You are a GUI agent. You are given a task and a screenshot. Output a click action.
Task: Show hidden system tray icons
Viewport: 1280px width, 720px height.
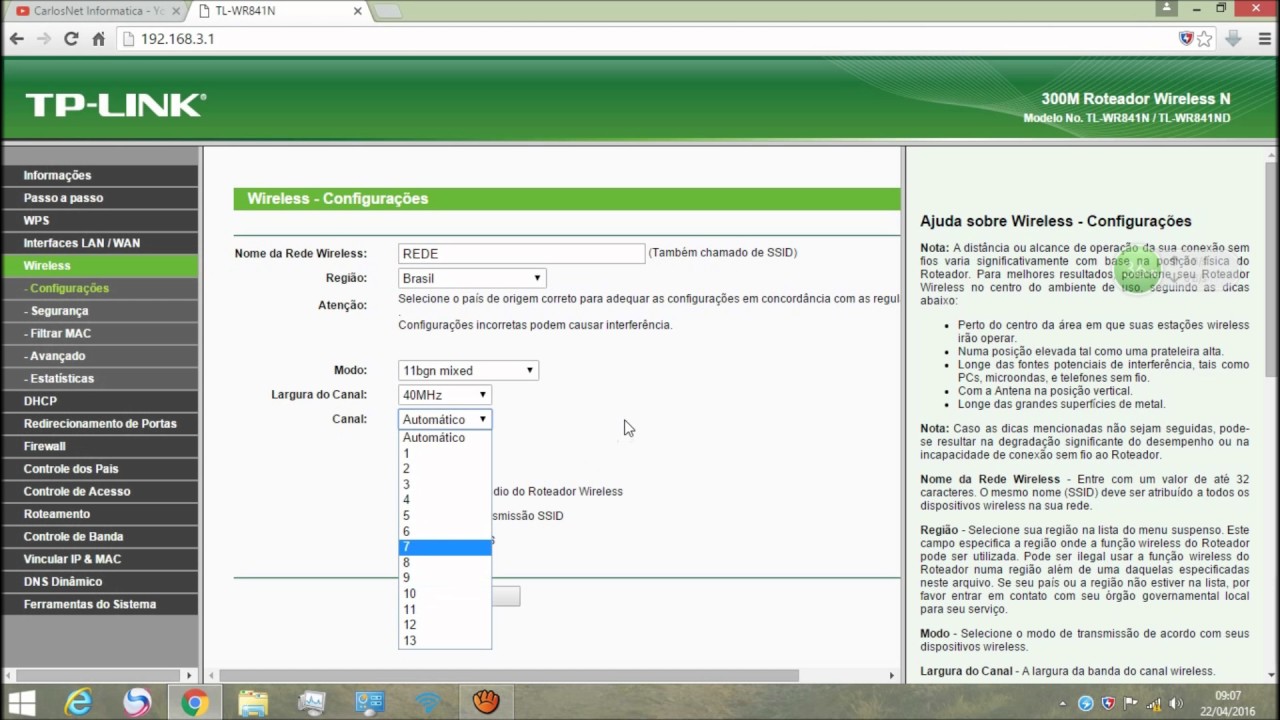pyautogui.click(x=1062, y=704)
